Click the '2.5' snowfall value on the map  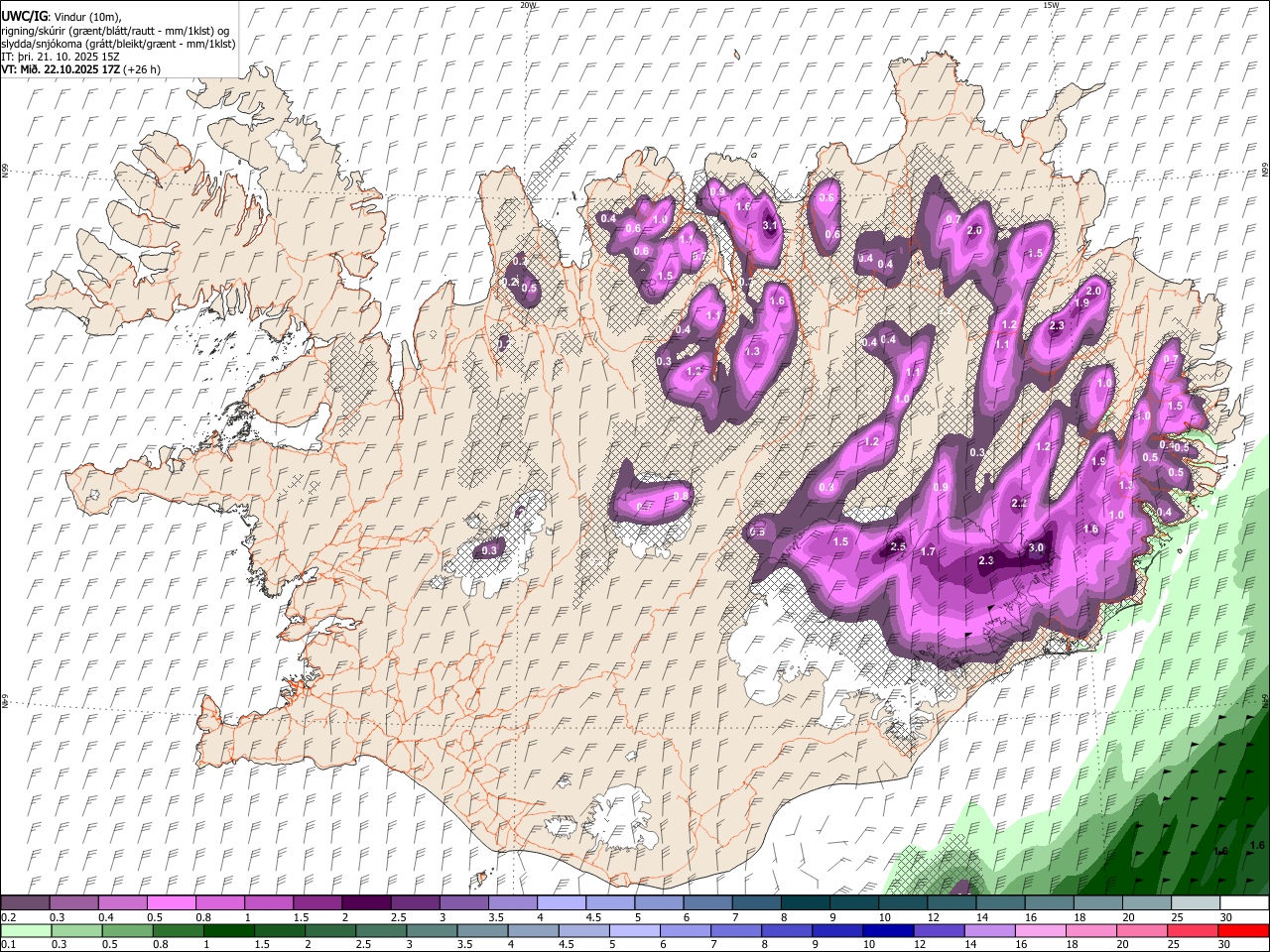[899, 547]
